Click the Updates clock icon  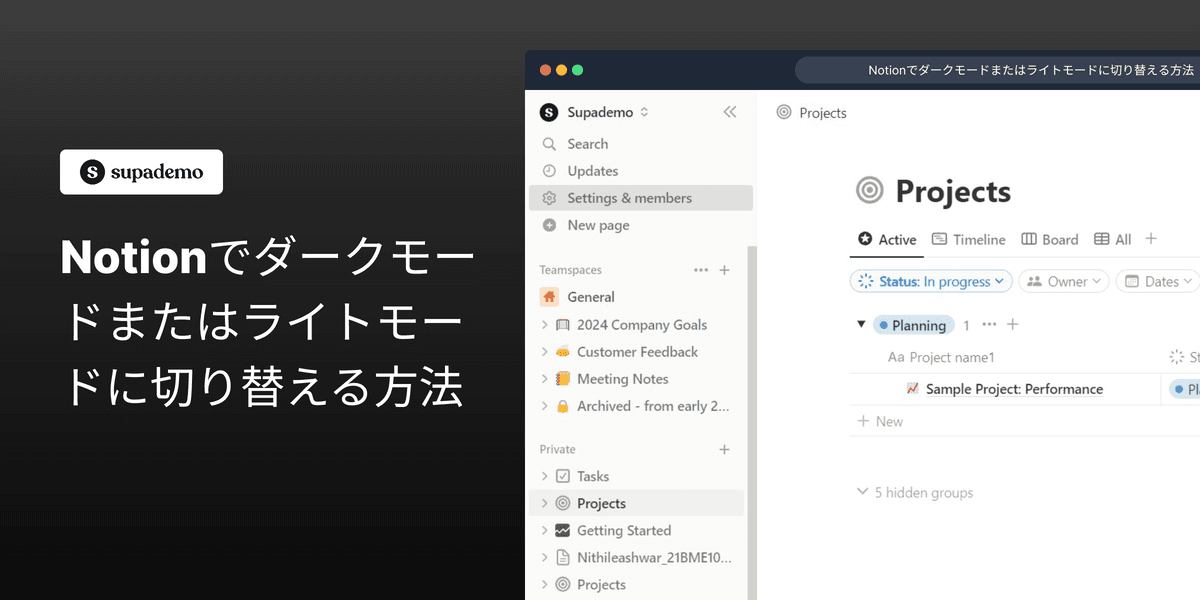[550, 170]
